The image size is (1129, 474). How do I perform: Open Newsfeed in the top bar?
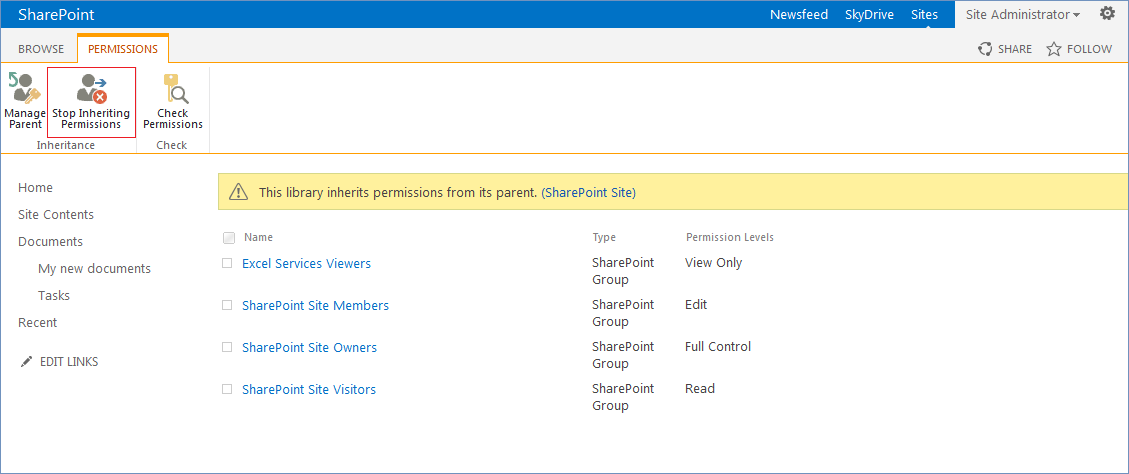(799, 14)
